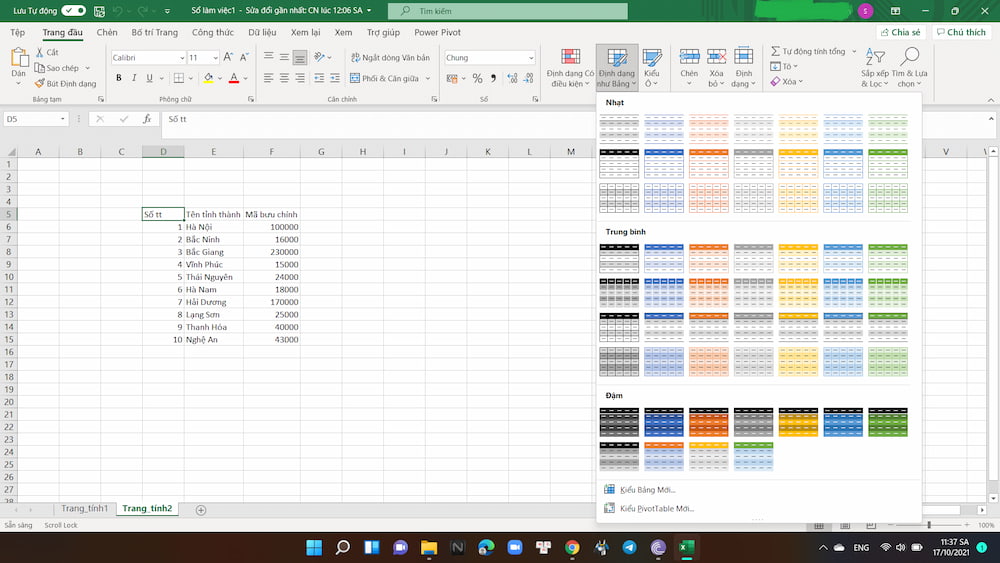Click the fill color bucket icon
This screenshot has height=563, width=1000.
pos(209,78)
